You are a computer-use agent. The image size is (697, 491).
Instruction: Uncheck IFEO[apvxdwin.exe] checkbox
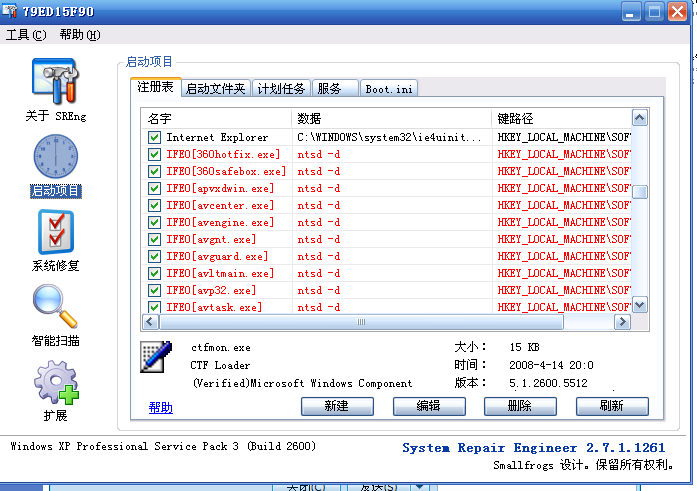[x=154, y=188]
